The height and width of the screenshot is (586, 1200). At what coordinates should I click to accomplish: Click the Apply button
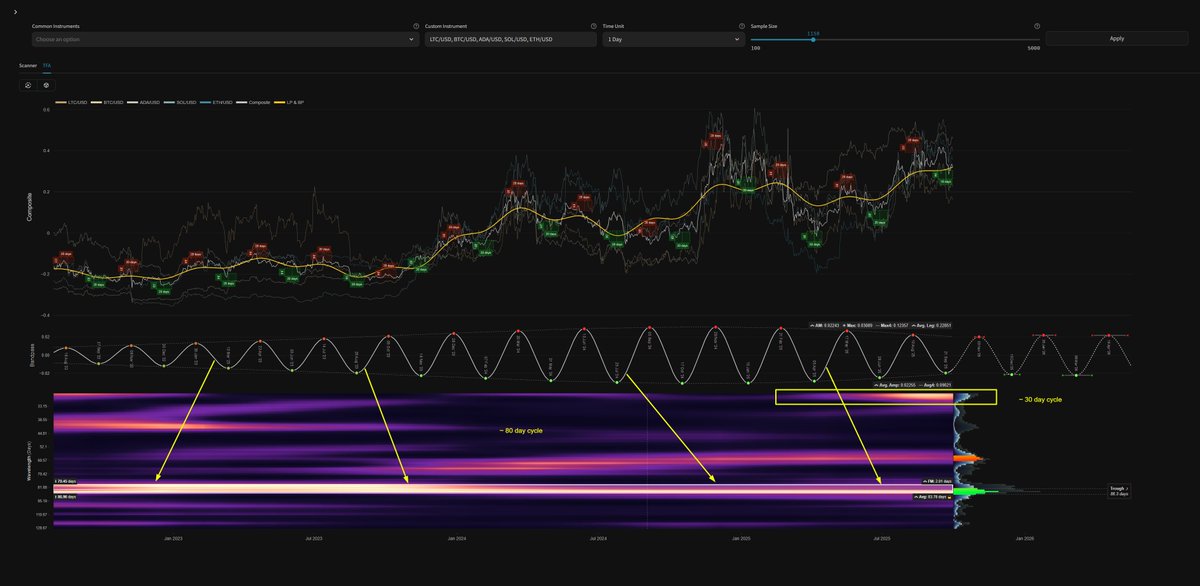click(x=1117, y=39)
